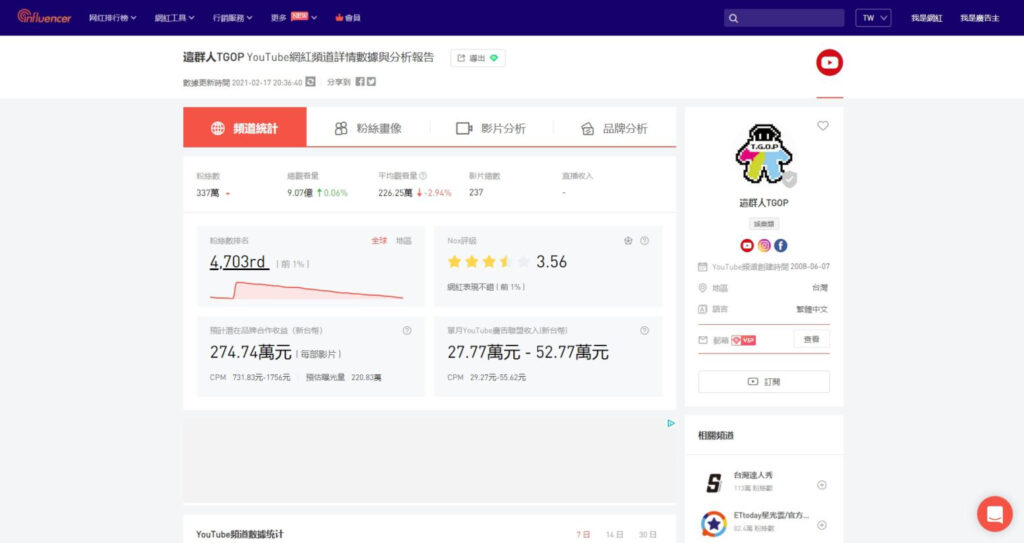Click the refresh icon beside the update time
This screenshot has width=1024, height=543.
pyautogui.click(x=311, y=82)
